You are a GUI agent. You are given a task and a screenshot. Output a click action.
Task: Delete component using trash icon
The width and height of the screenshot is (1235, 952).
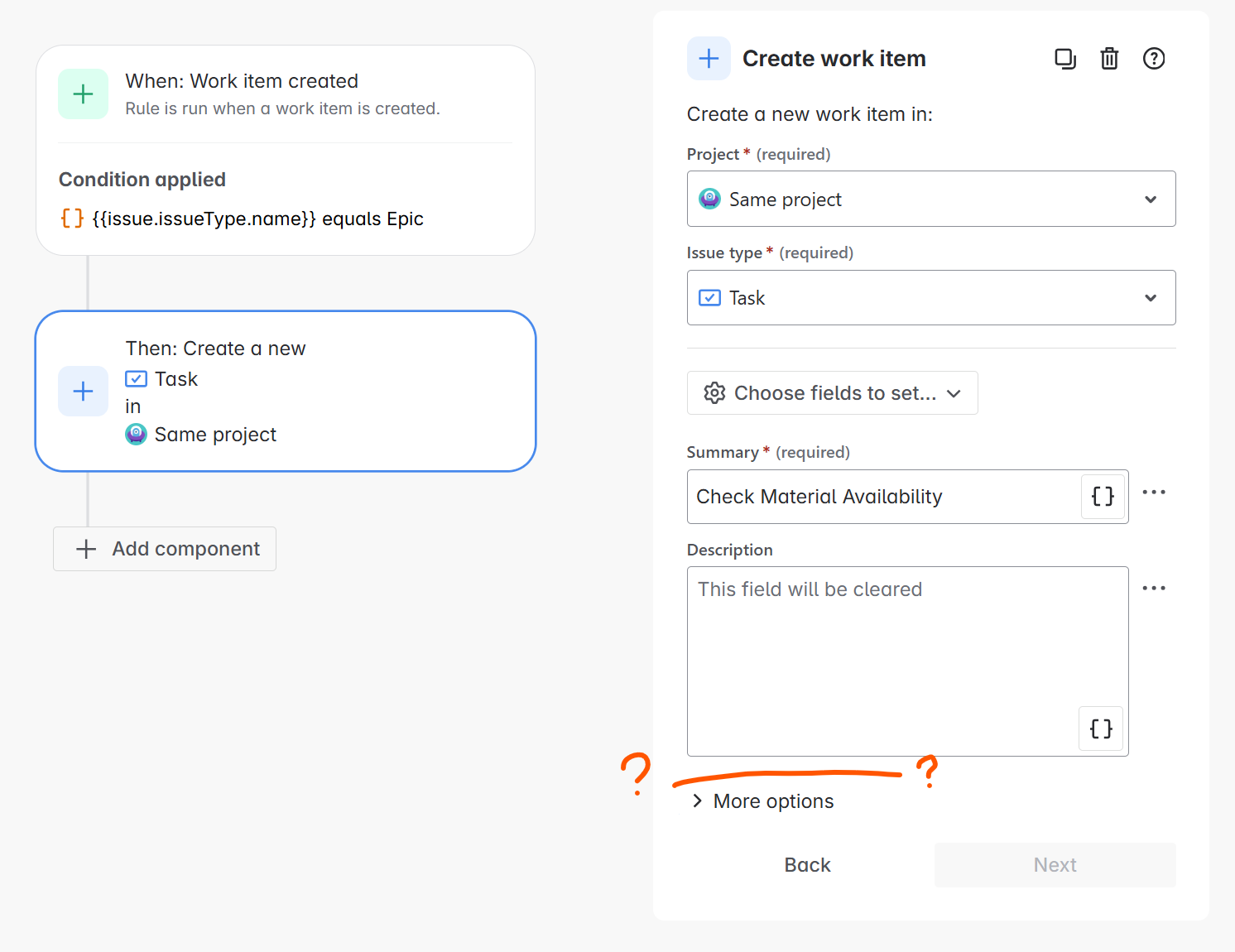1109,59
